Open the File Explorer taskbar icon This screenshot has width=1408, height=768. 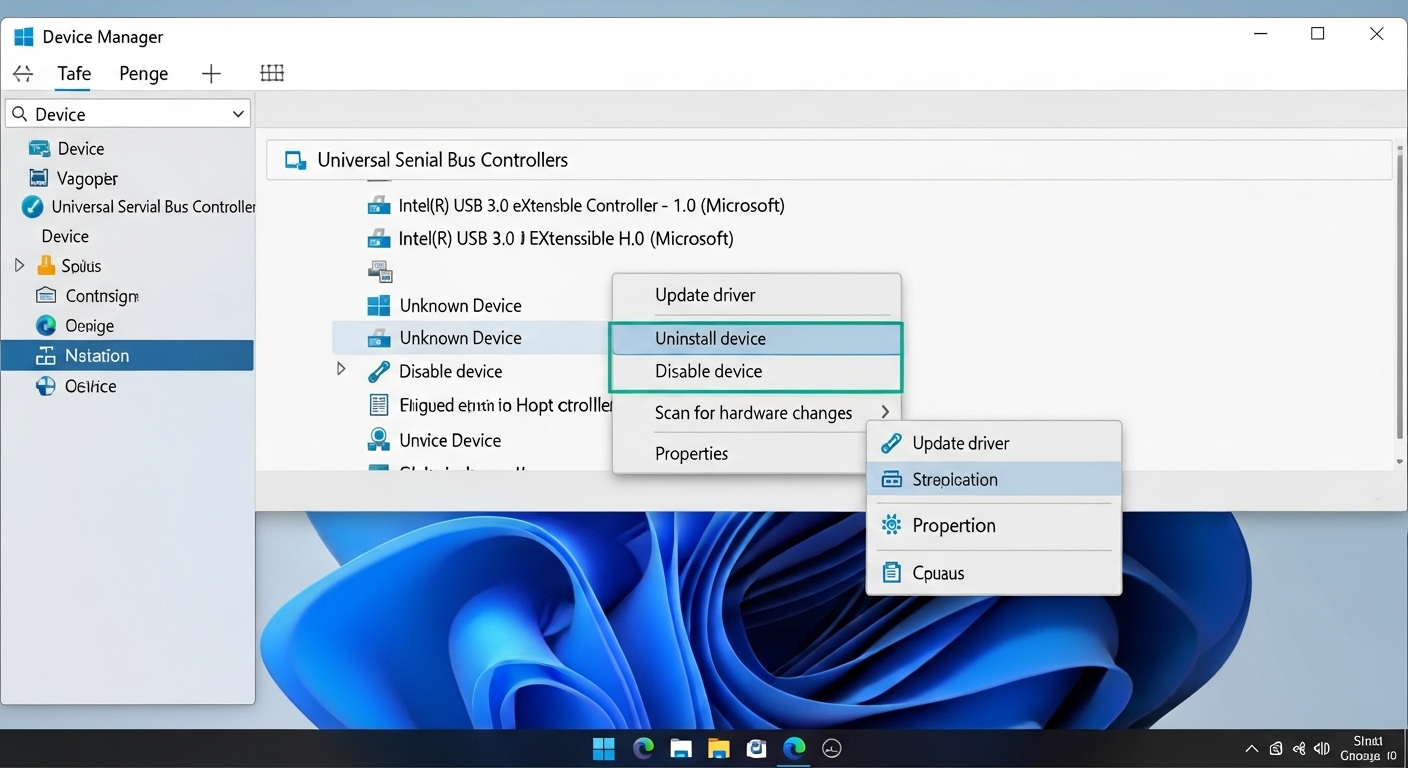click(x=681, y=748)
